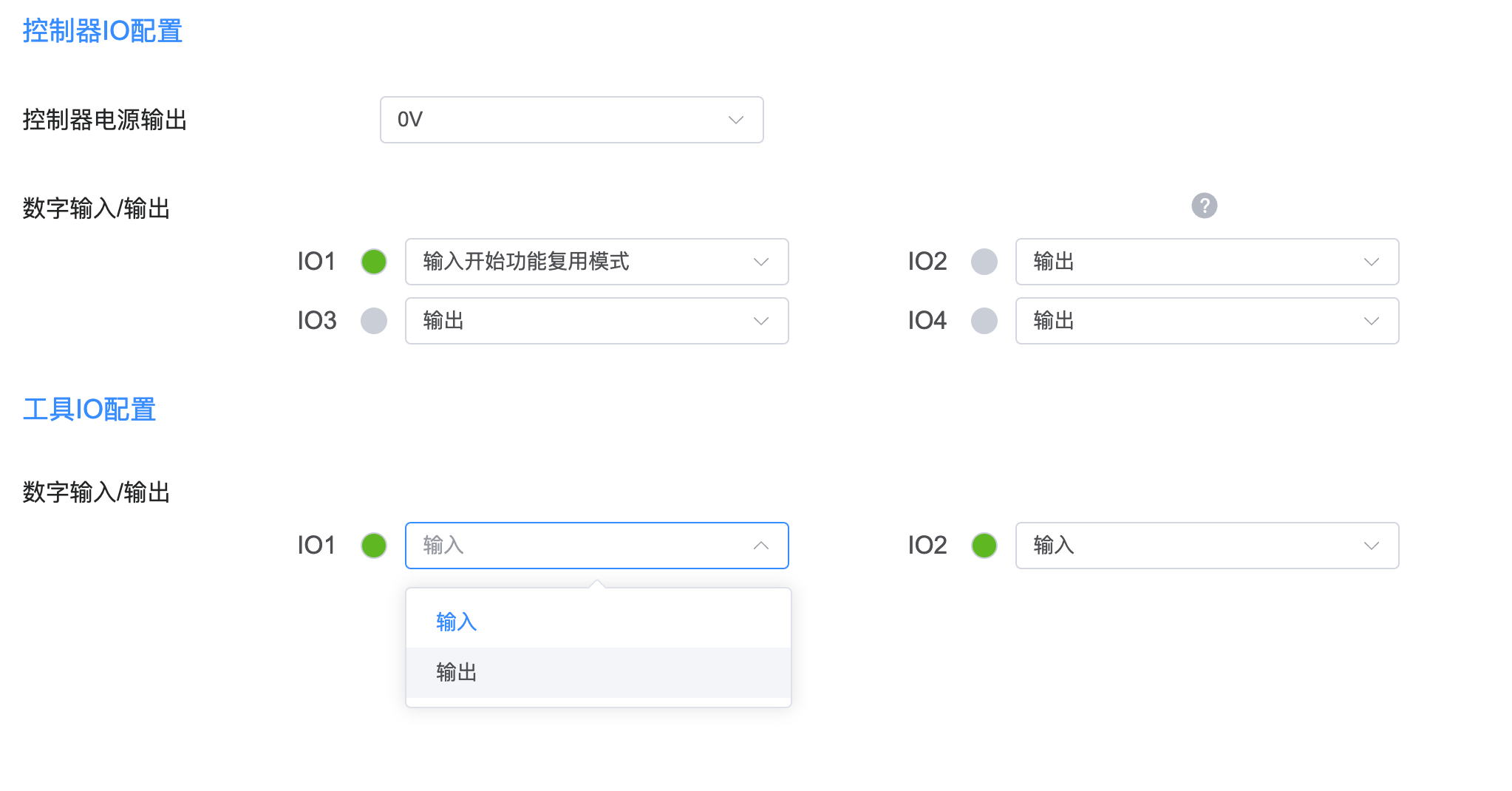
Task: Open controller IO4 output dropdown
Action: [1206, 321]
